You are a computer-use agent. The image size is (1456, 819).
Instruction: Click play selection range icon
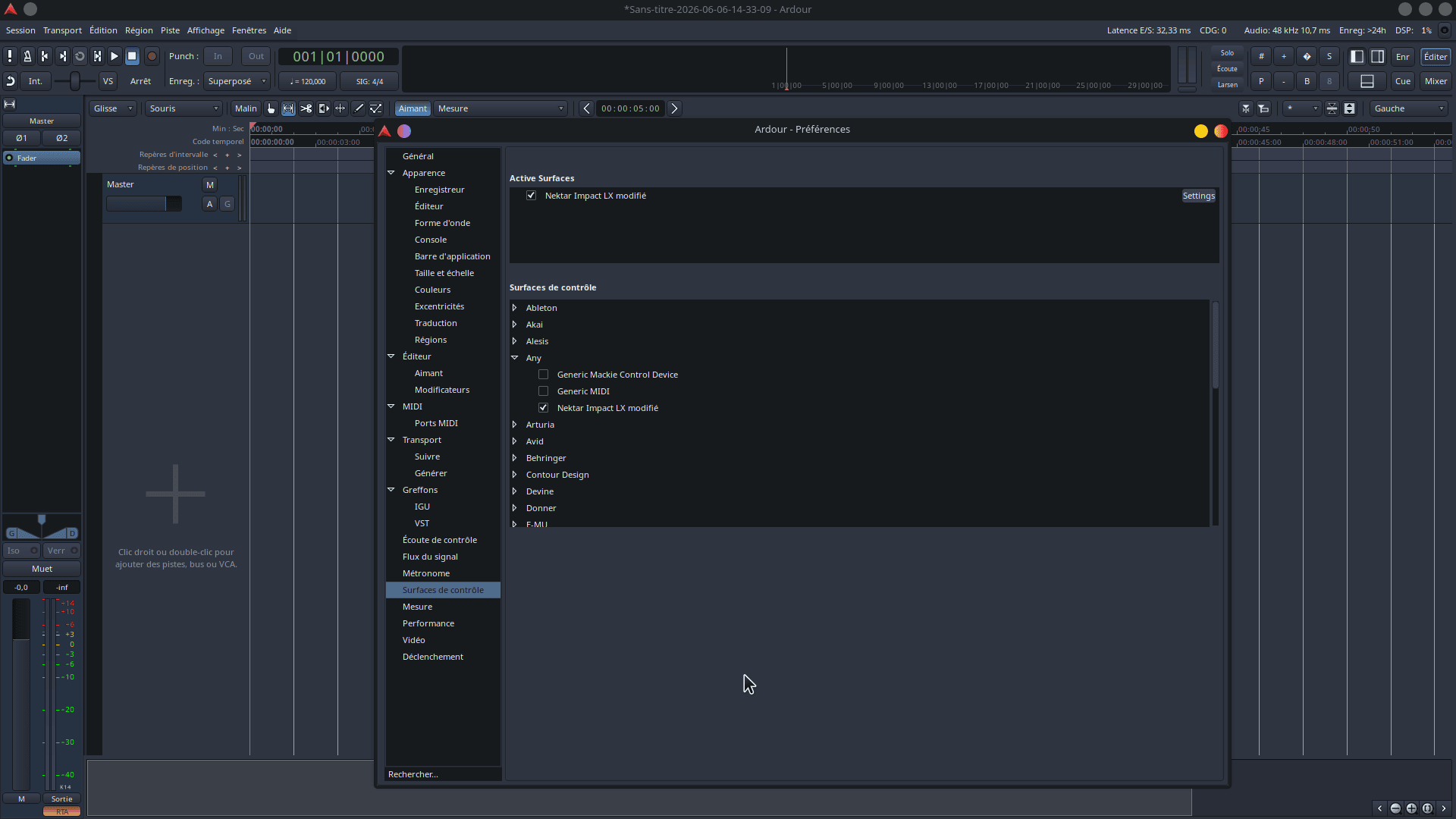97,56
